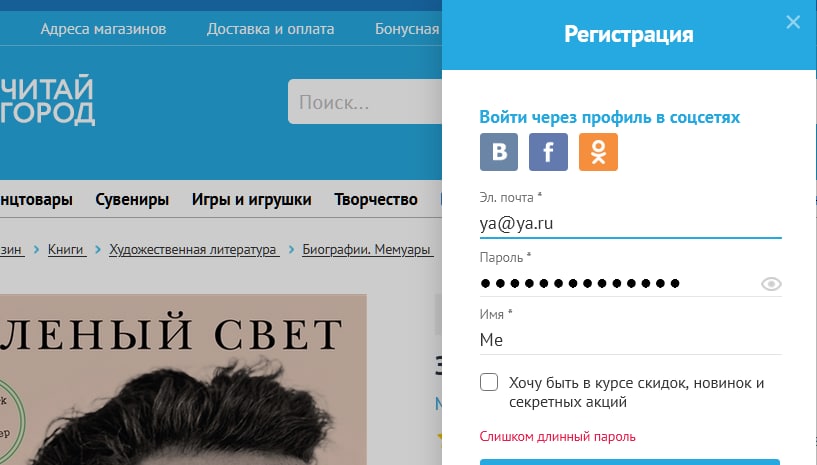Show password with the eye icon

771,284
